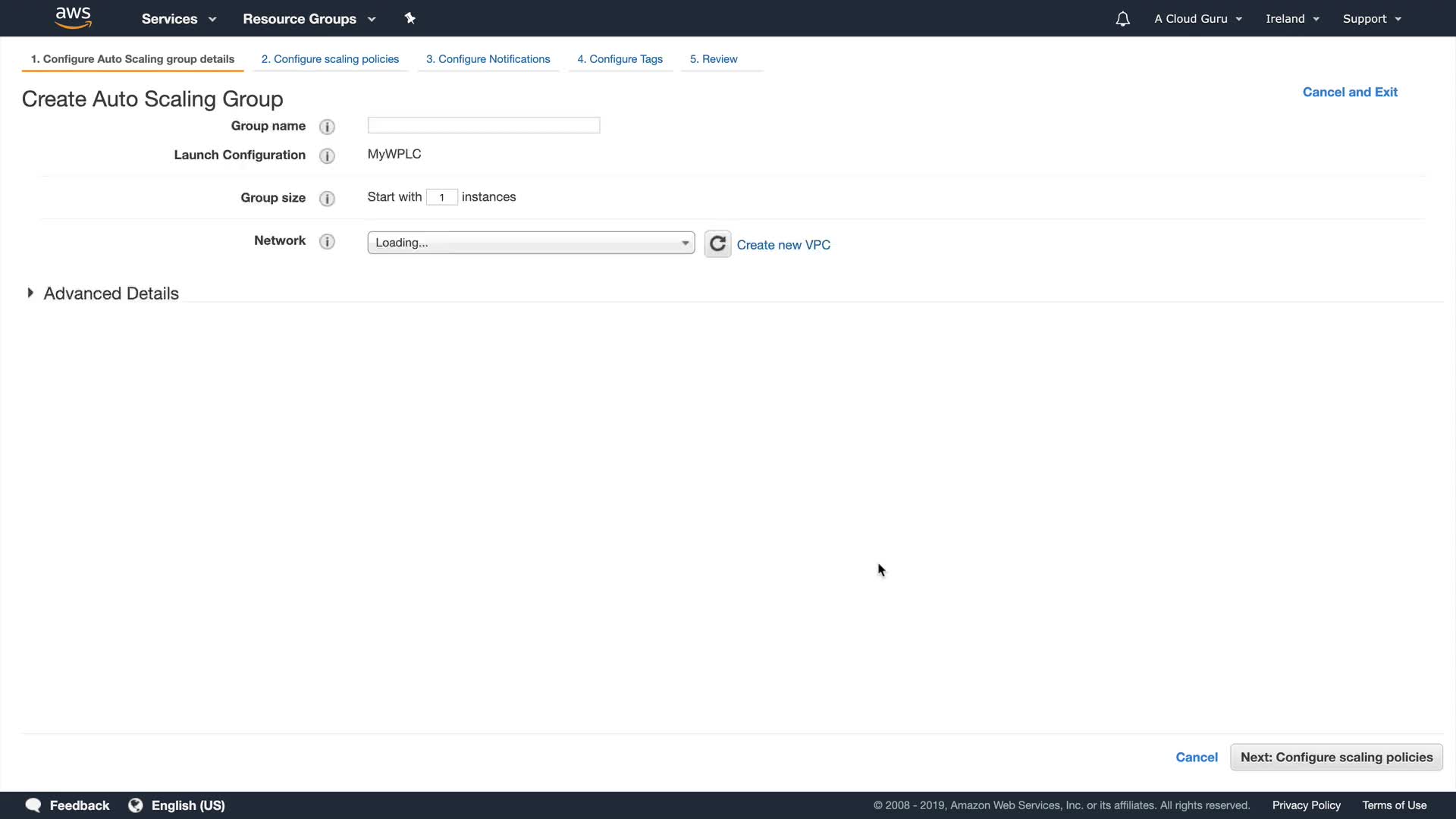The image size is (1456, 819).
Task: Click the AWS logo home icon
Action: pos(73,17)
